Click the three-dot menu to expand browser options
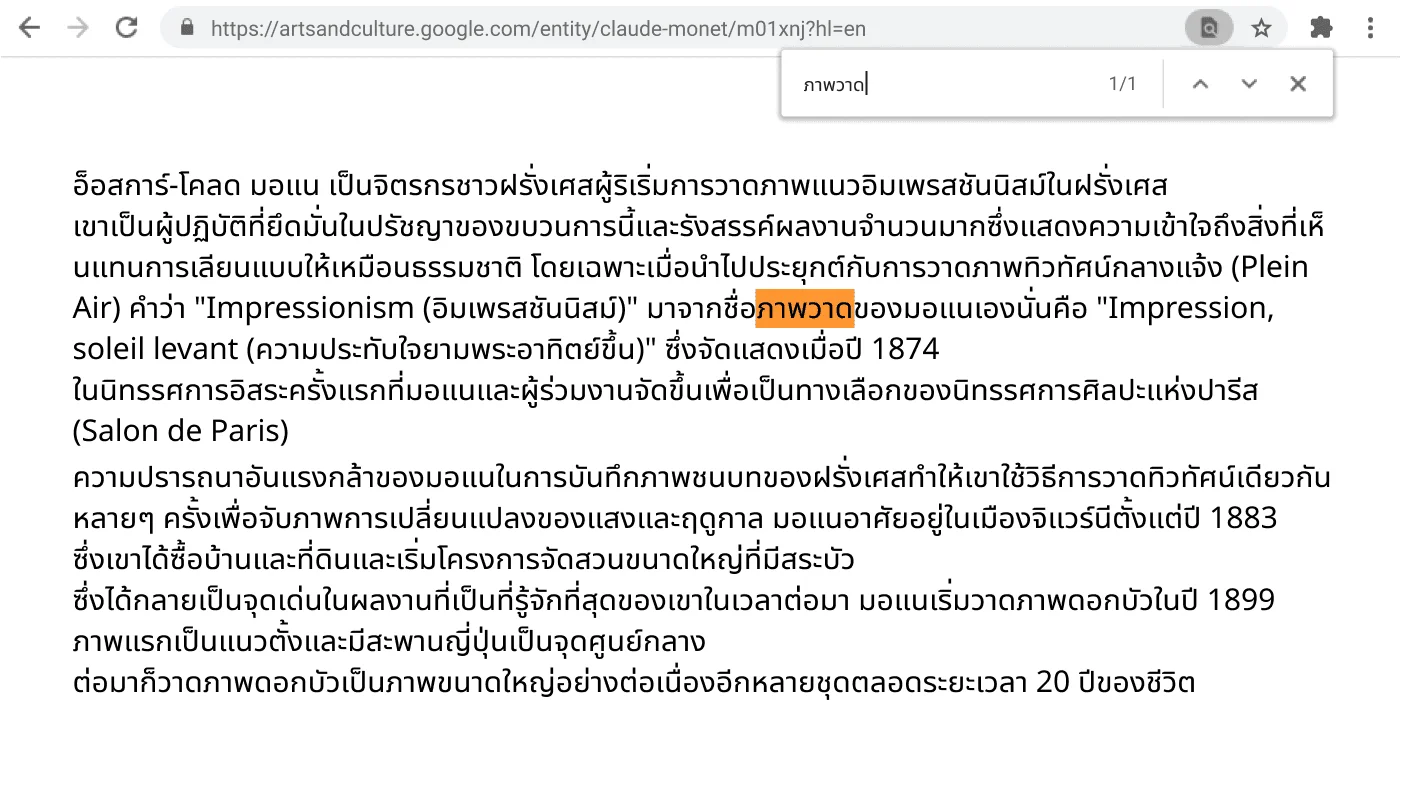This screenshot has width=1401, height=786. pyautogui.click(x=1370, y=27)
